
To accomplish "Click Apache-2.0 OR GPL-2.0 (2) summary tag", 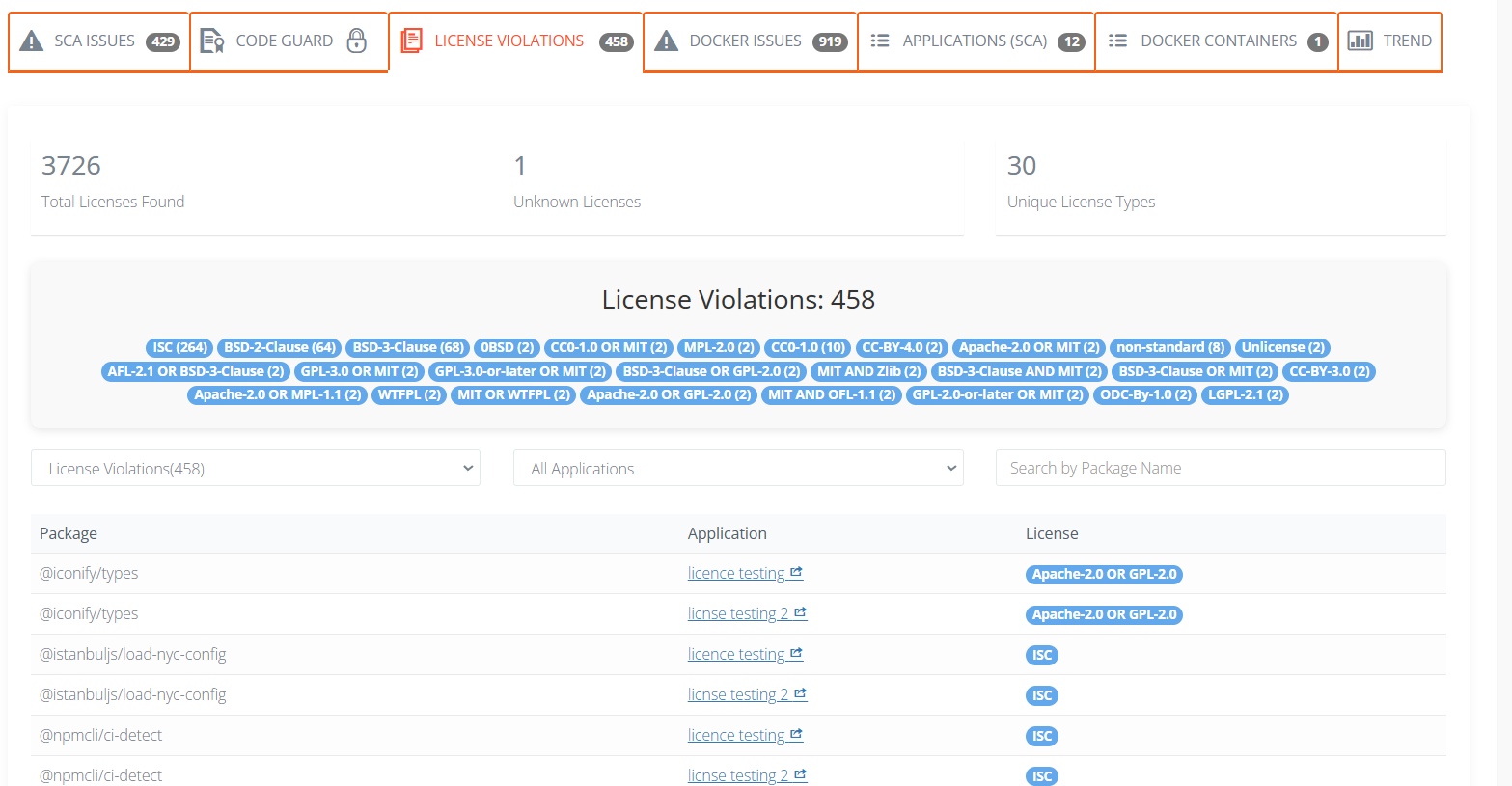I will coord(669,394).
